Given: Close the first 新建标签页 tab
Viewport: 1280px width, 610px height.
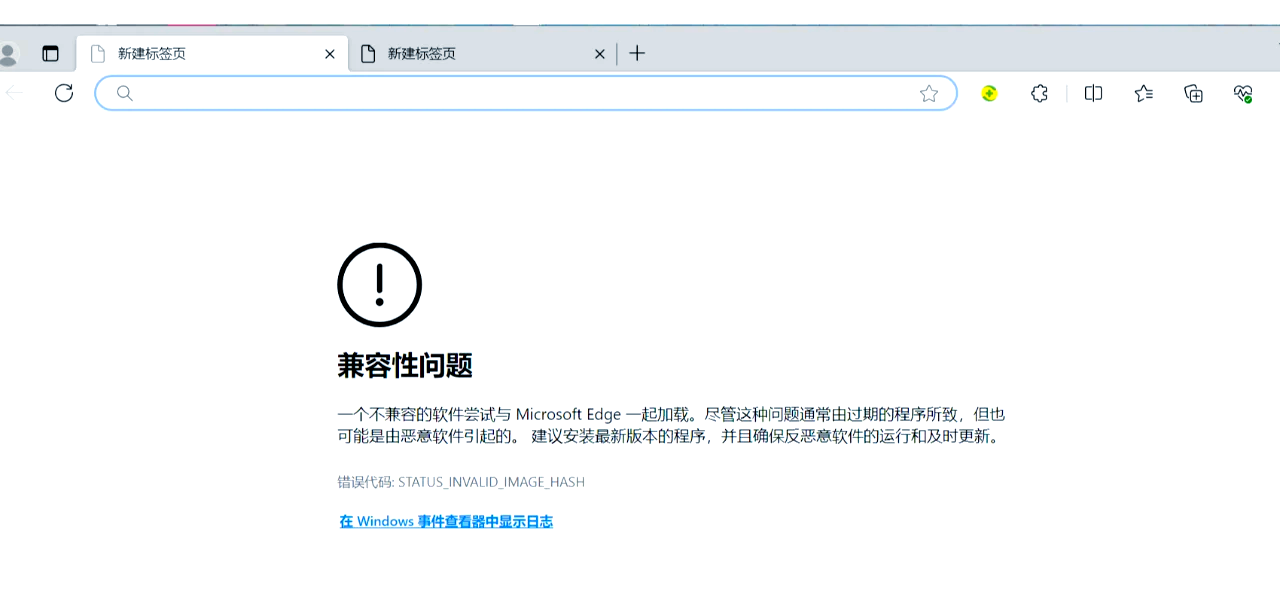Looking at the screenshot, I should point(330,54).
